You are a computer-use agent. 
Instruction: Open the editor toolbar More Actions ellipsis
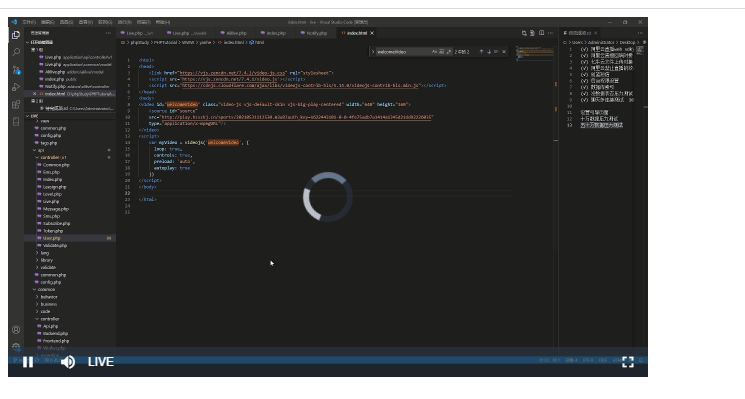coord(550,33)
